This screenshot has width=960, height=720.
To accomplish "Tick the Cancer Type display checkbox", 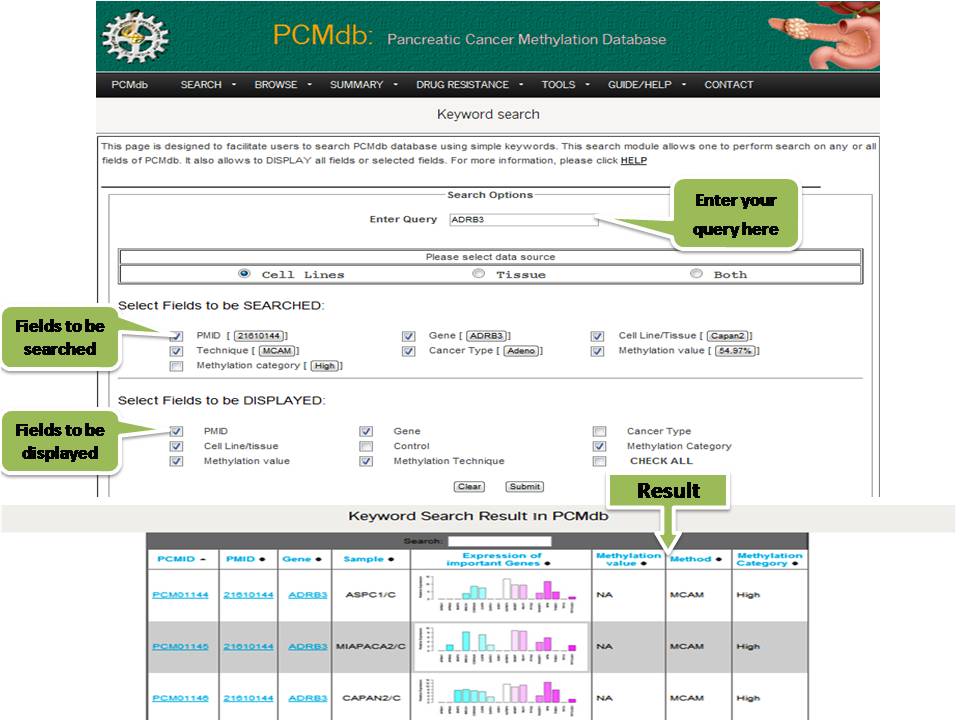I will tap(599, 432).
